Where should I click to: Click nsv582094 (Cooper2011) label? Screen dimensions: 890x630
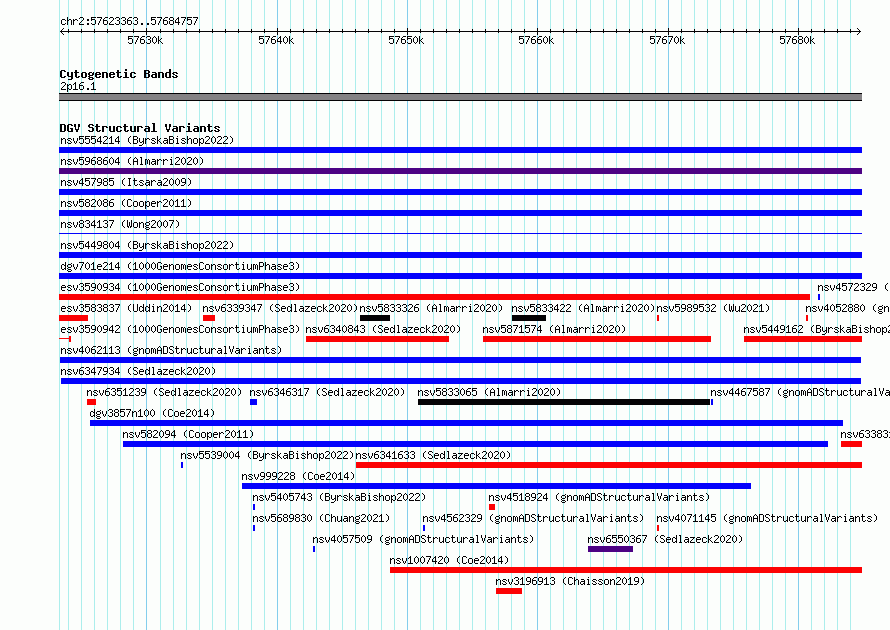point(188,434)
